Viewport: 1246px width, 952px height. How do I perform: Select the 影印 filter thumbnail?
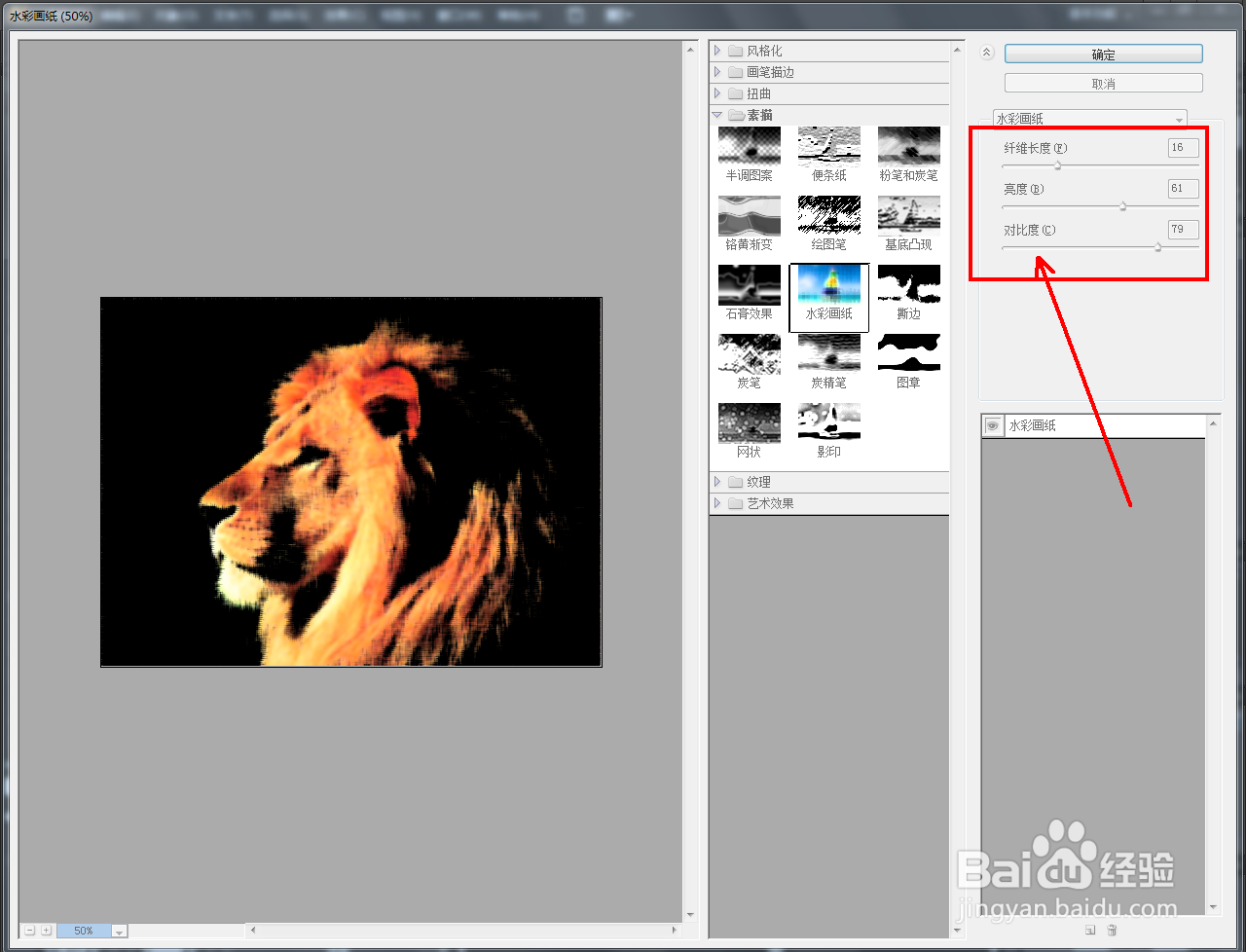pyautogui.click(x=828, y=422)
